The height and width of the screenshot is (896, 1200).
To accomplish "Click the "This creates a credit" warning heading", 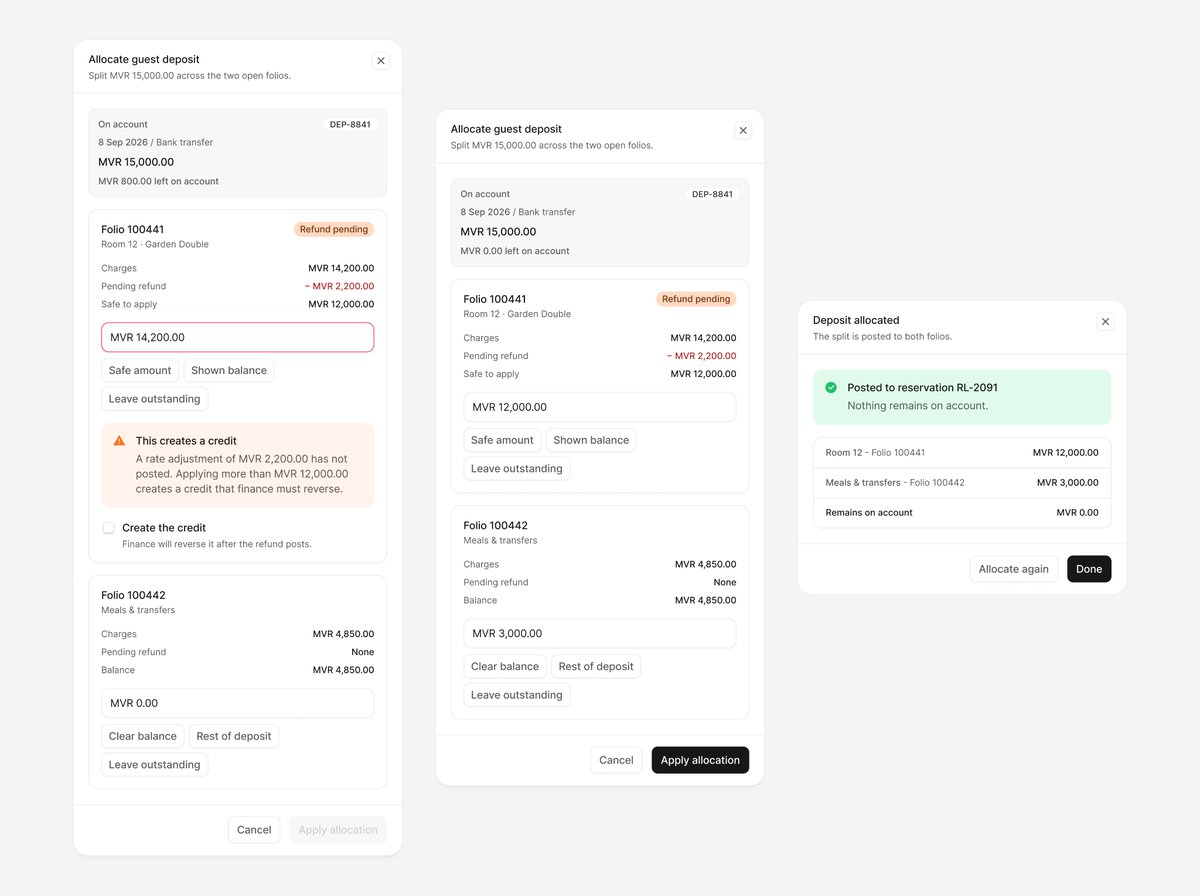I will coord(186,441).
